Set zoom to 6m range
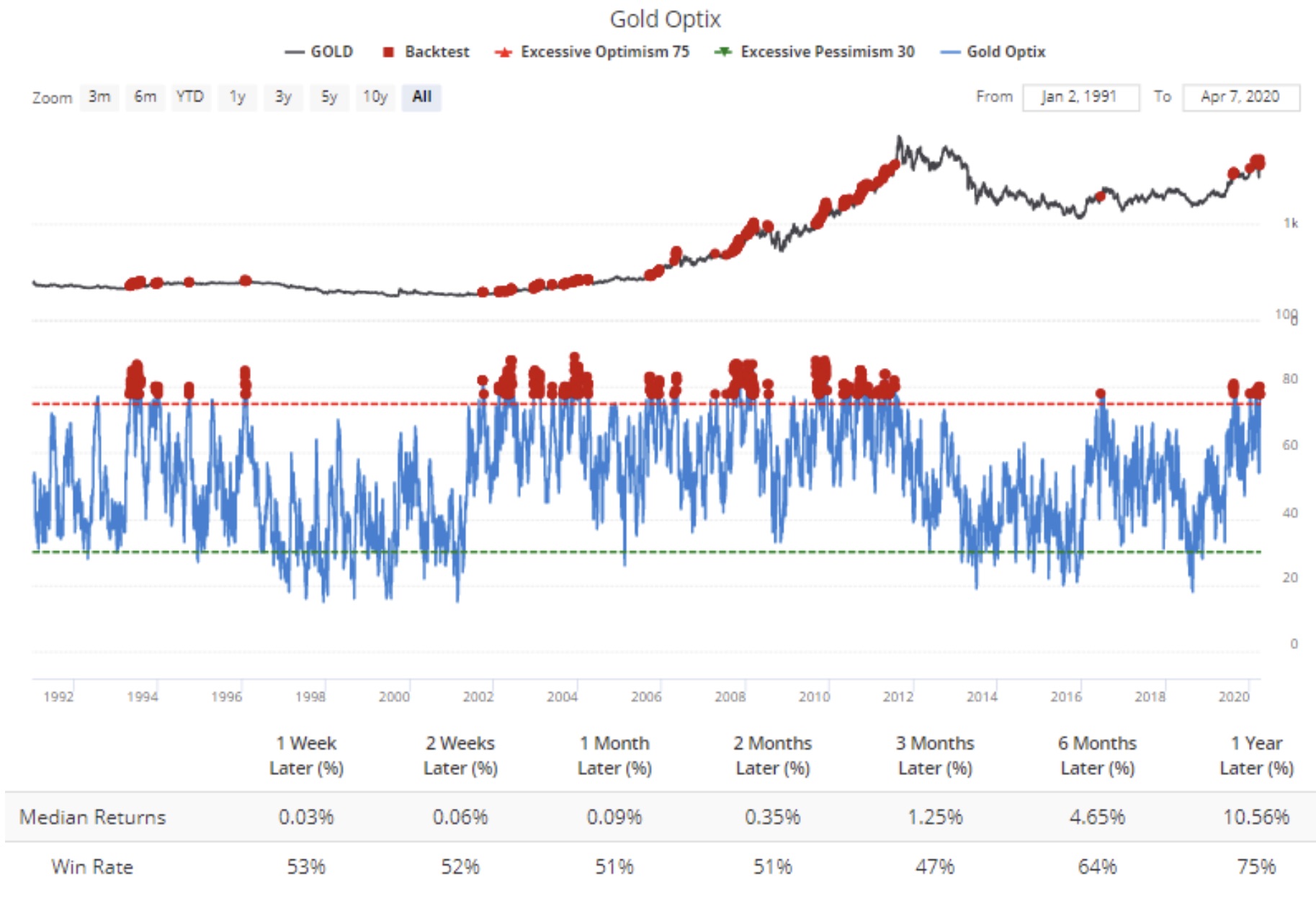1316x904 pixels. tap(145, 97)
